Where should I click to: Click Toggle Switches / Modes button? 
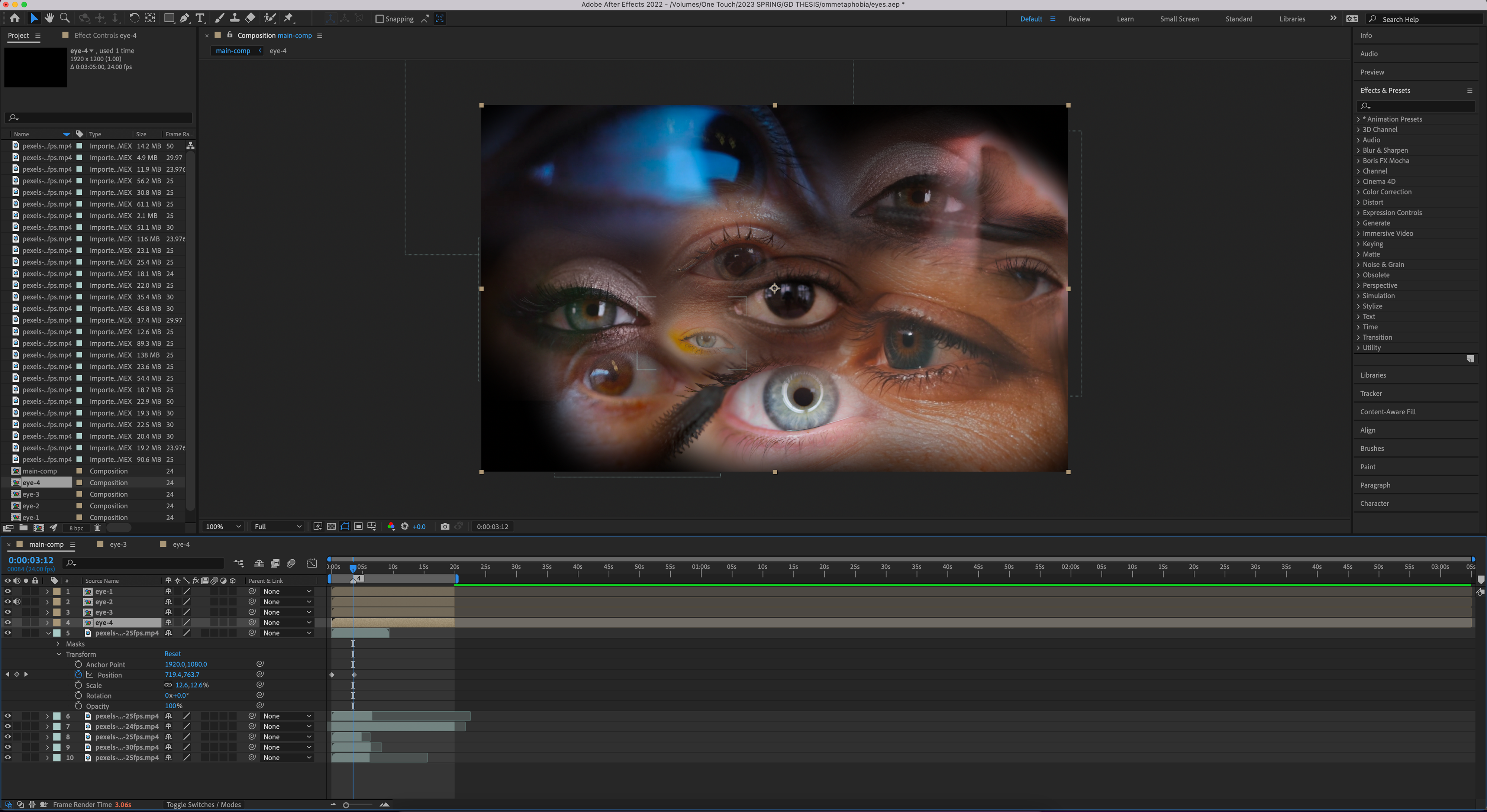203,805
